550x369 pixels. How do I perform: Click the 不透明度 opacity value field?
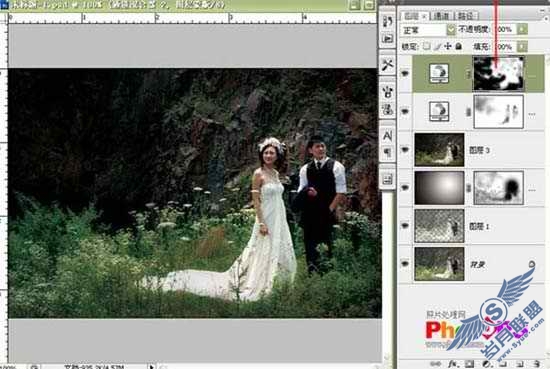click(x=504, y=29)
